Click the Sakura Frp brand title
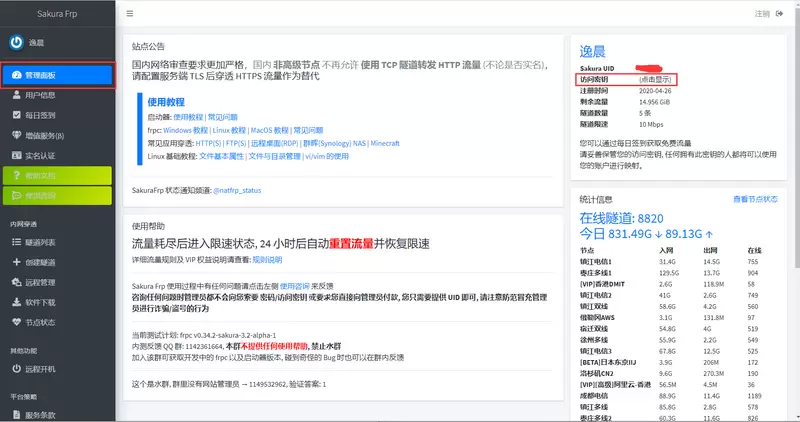This screenshot has width=800, height=422. 57,14
